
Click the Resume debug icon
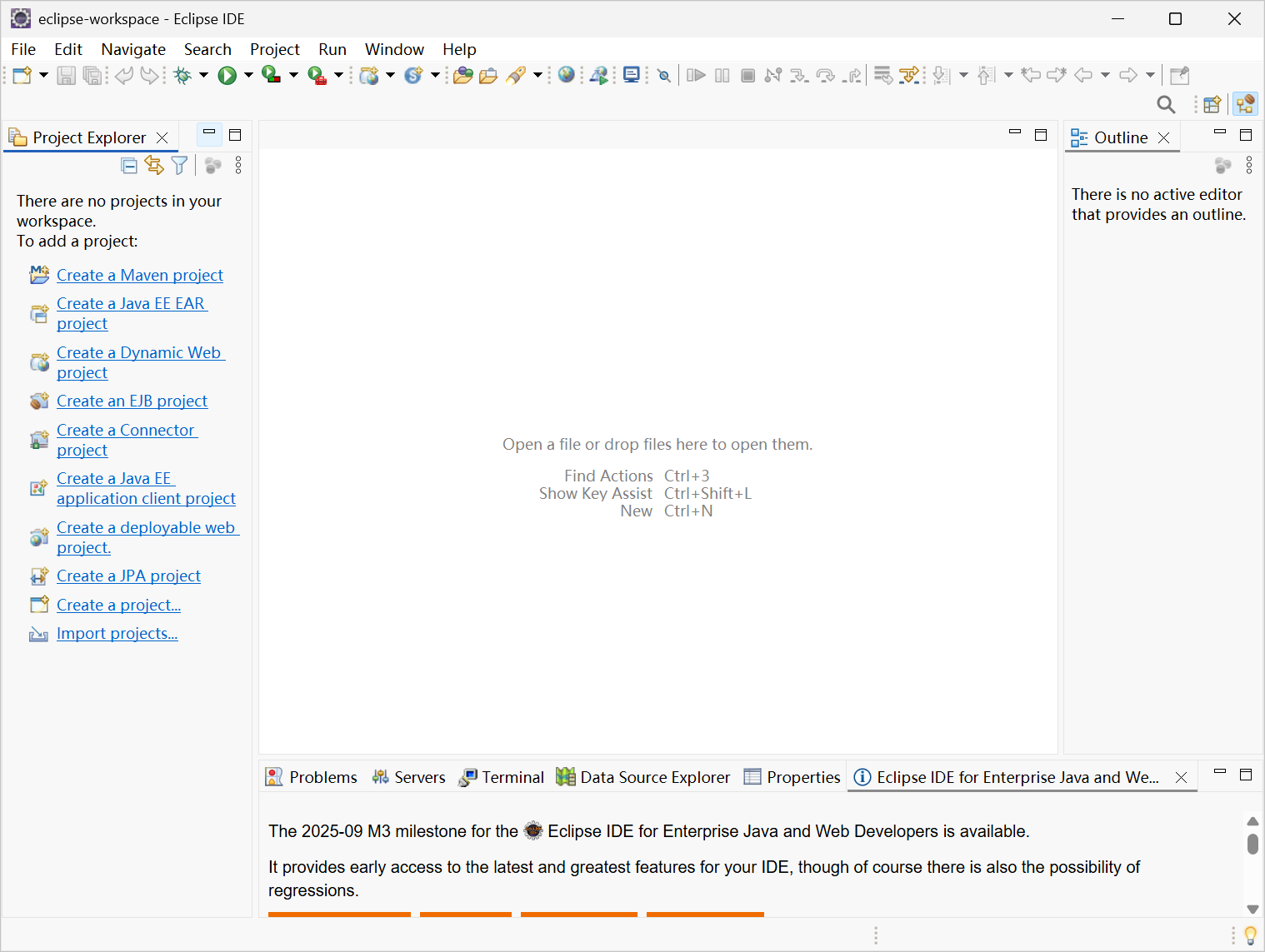[696, 76]
